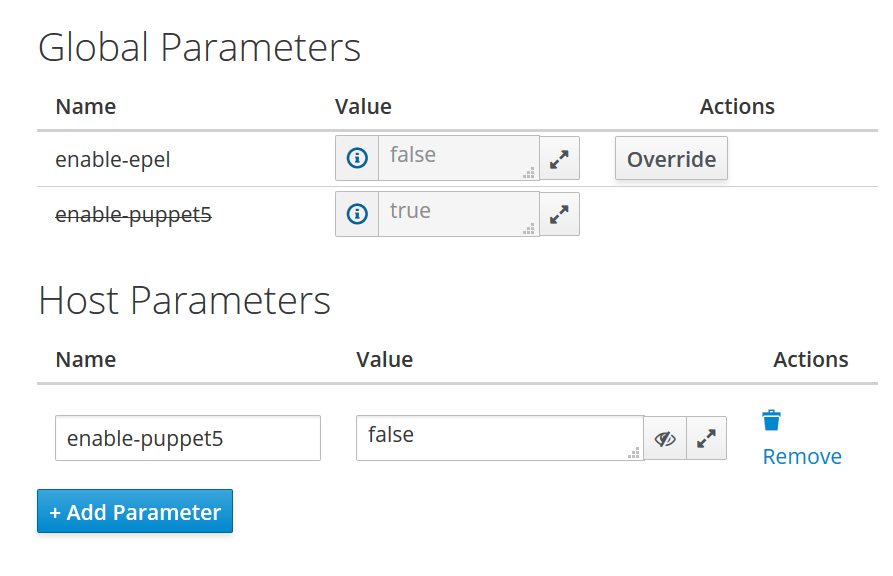Click the disabled global enable-puppet5 value showing true
Viewport: 893px width, 576px height.
[450, 213]
